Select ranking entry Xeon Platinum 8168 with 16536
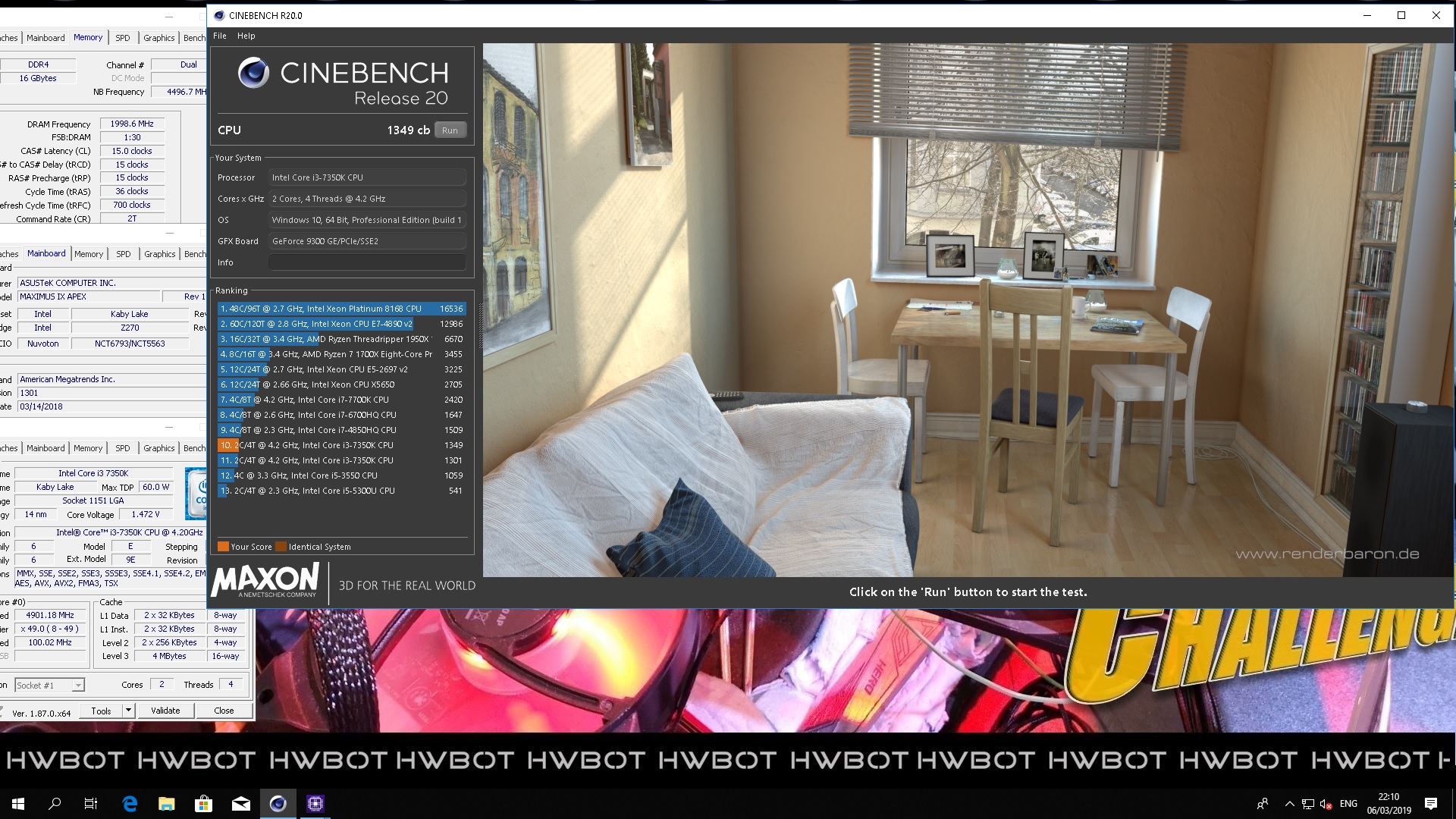1456x819 pixels. point(341,309)
